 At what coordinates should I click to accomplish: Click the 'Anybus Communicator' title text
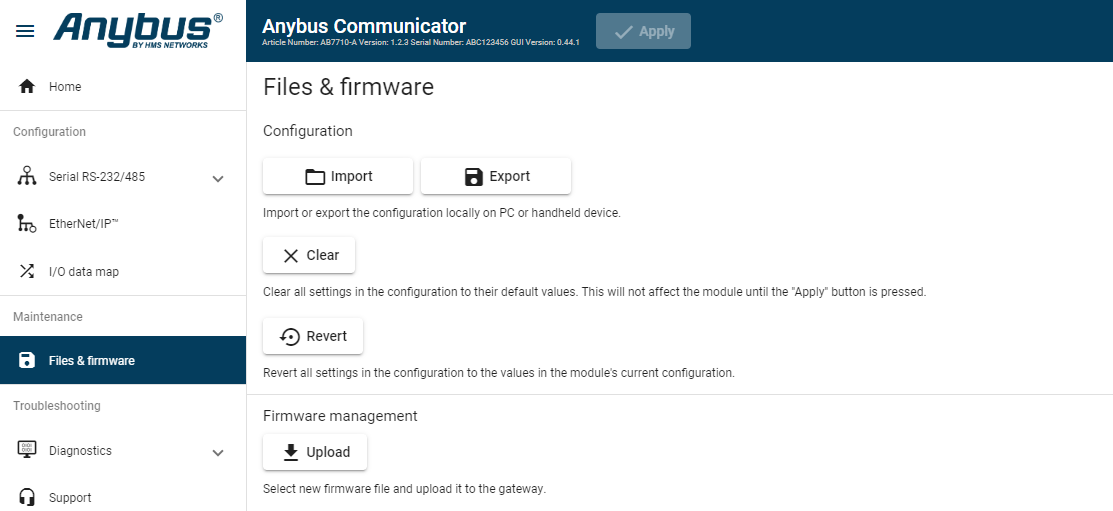(364, 26)
